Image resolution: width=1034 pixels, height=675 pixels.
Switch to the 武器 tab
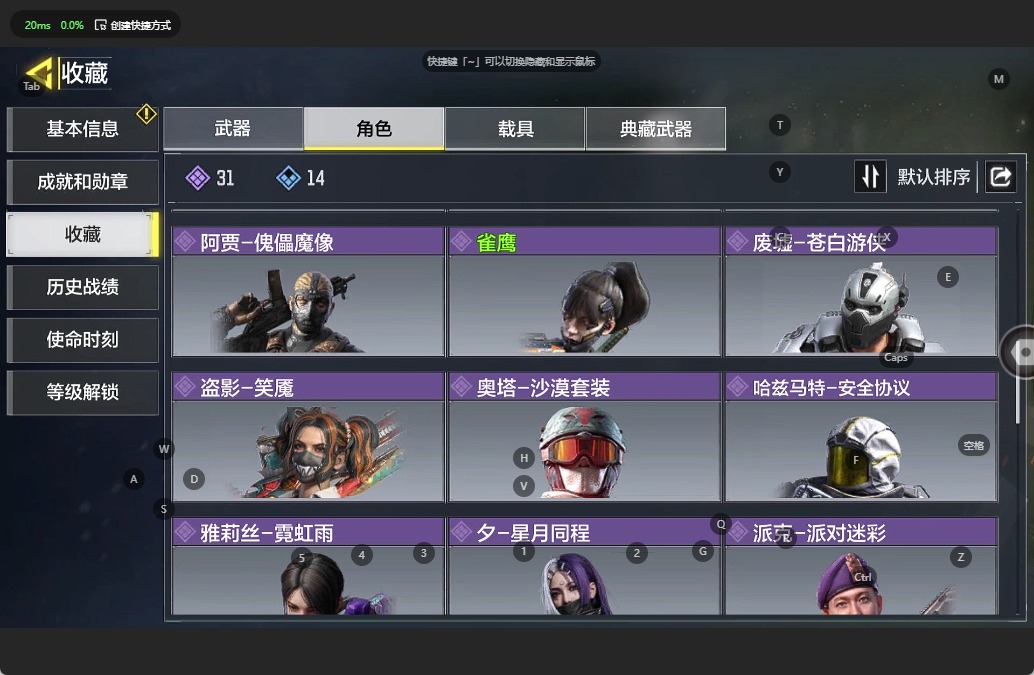(233, 129)
